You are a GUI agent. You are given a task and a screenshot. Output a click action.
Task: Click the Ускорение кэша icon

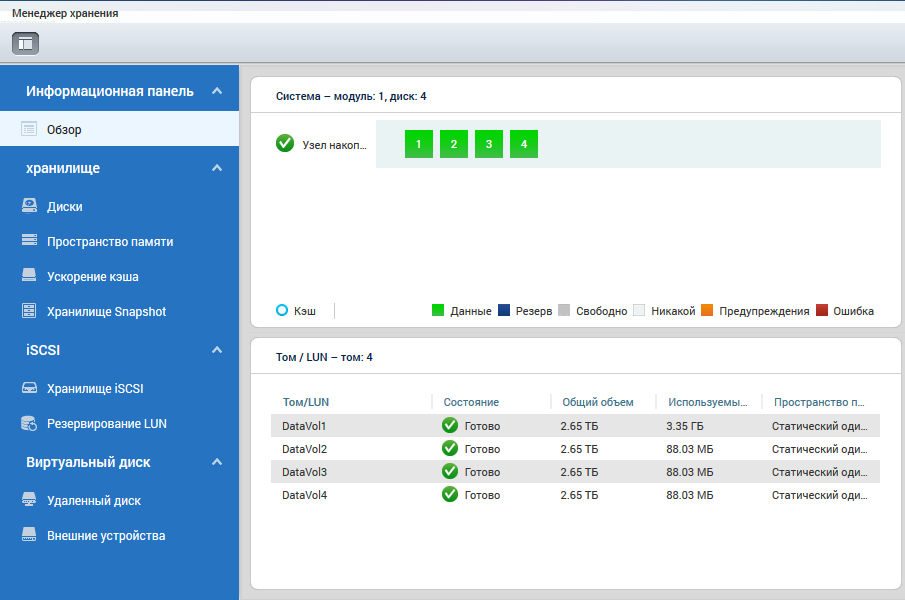click(x=29, y=277)
